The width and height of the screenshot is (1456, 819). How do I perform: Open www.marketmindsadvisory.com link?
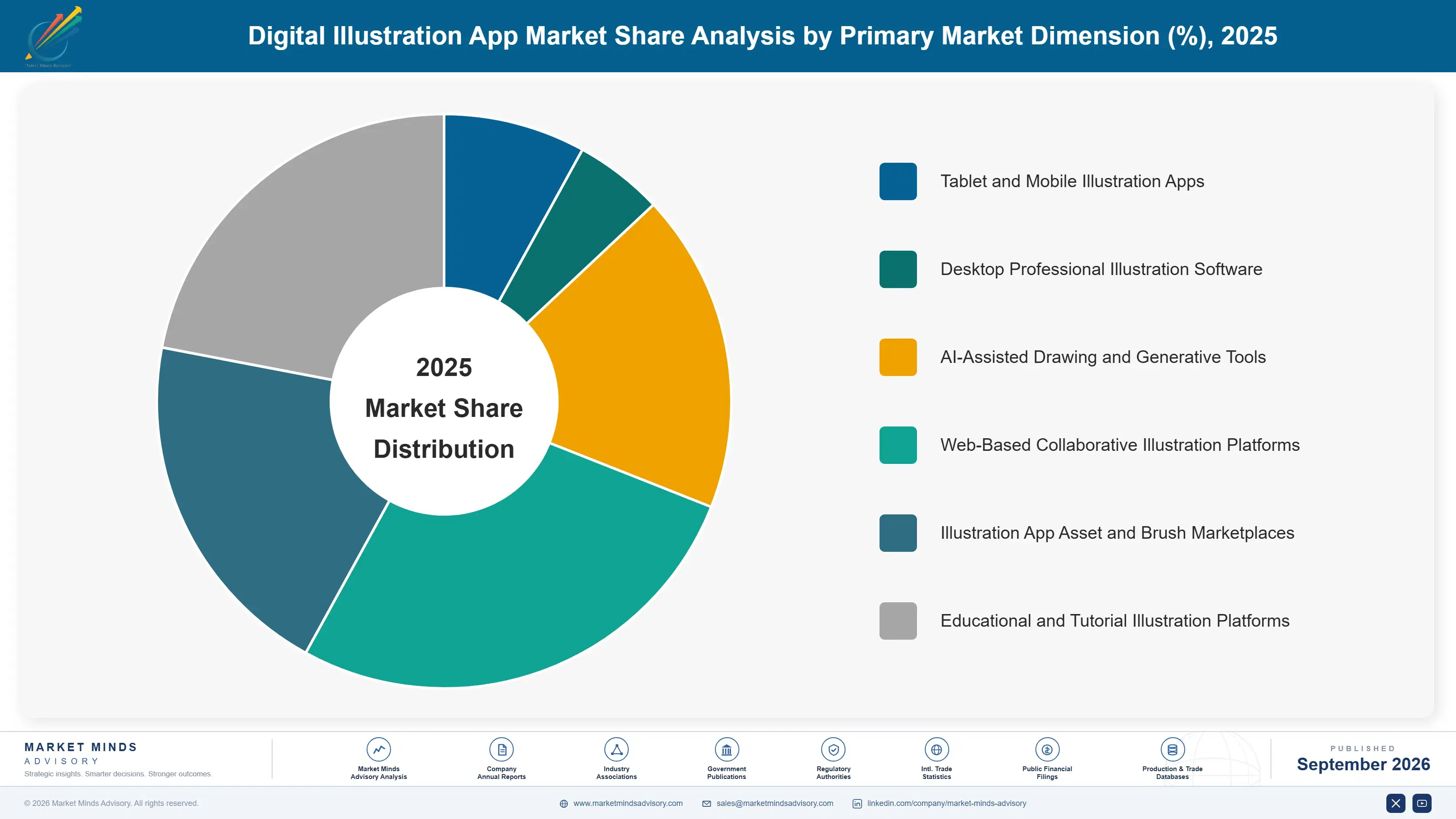pos(628,803)
